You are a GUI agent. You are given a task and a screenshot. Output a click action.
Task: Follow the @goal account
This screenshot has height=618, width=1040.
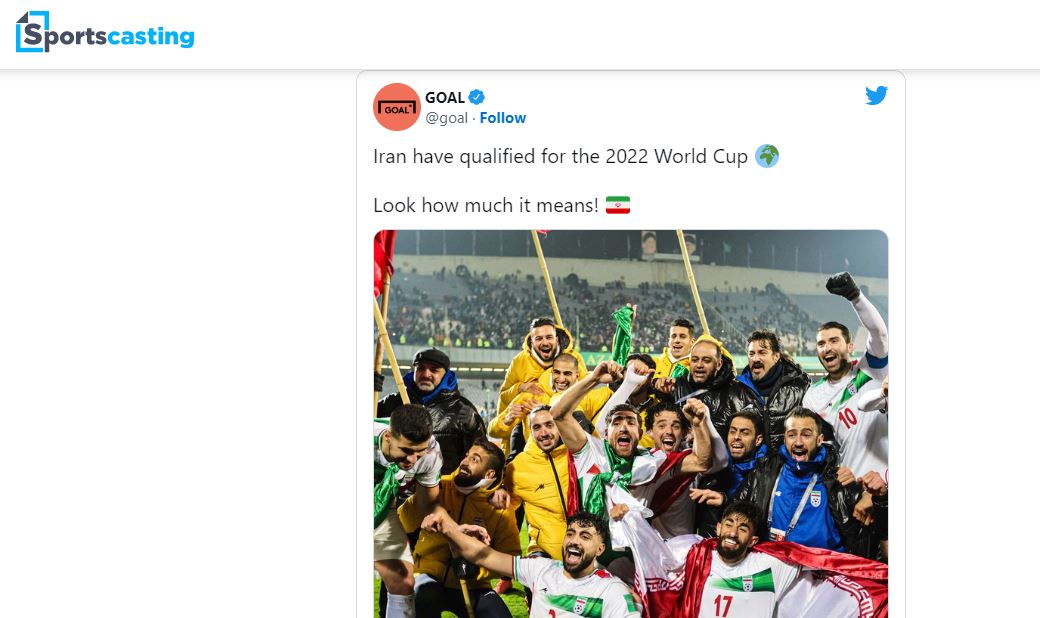[x=503, y=118]
